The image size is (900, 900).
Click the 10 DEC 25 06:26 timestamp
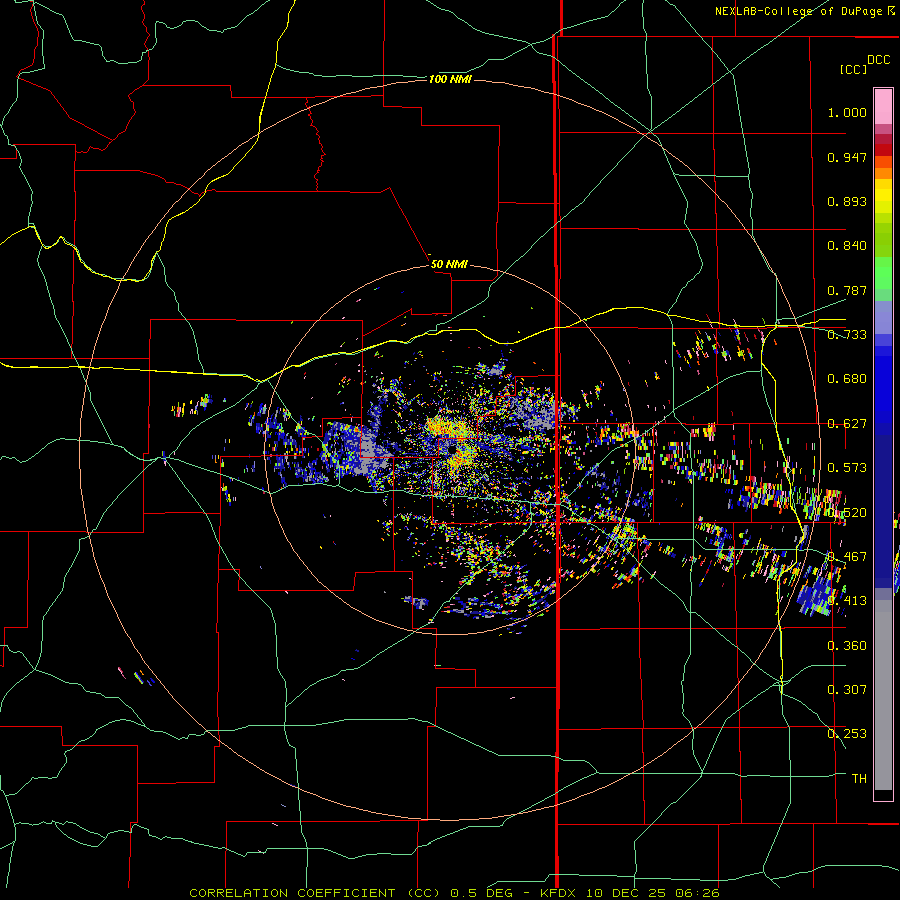(654, 893)
